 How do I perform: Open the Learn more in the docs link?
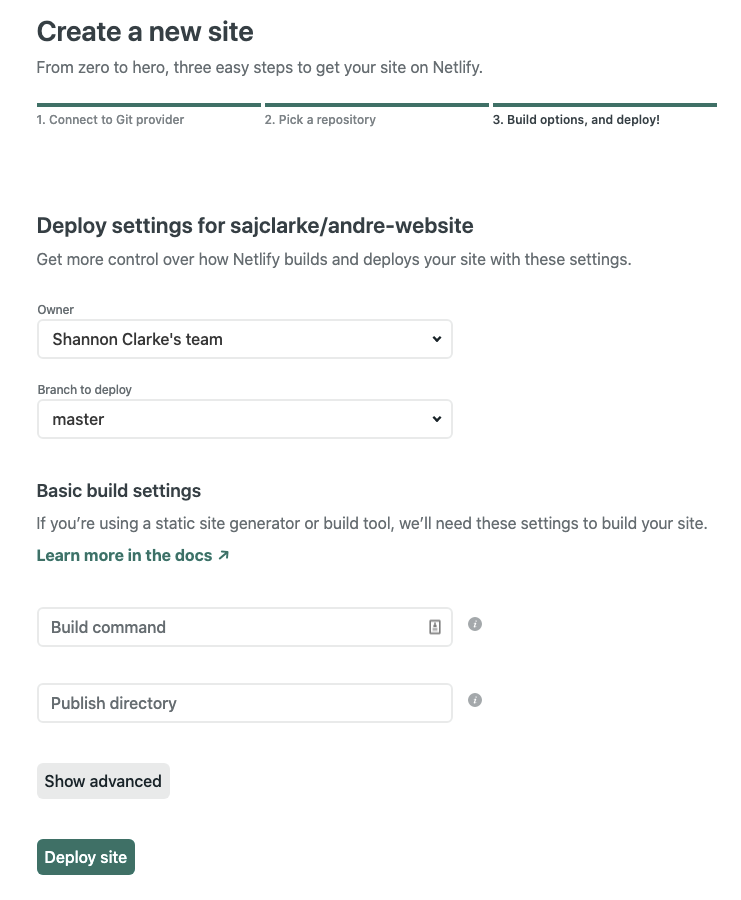[x=124, y=555]
